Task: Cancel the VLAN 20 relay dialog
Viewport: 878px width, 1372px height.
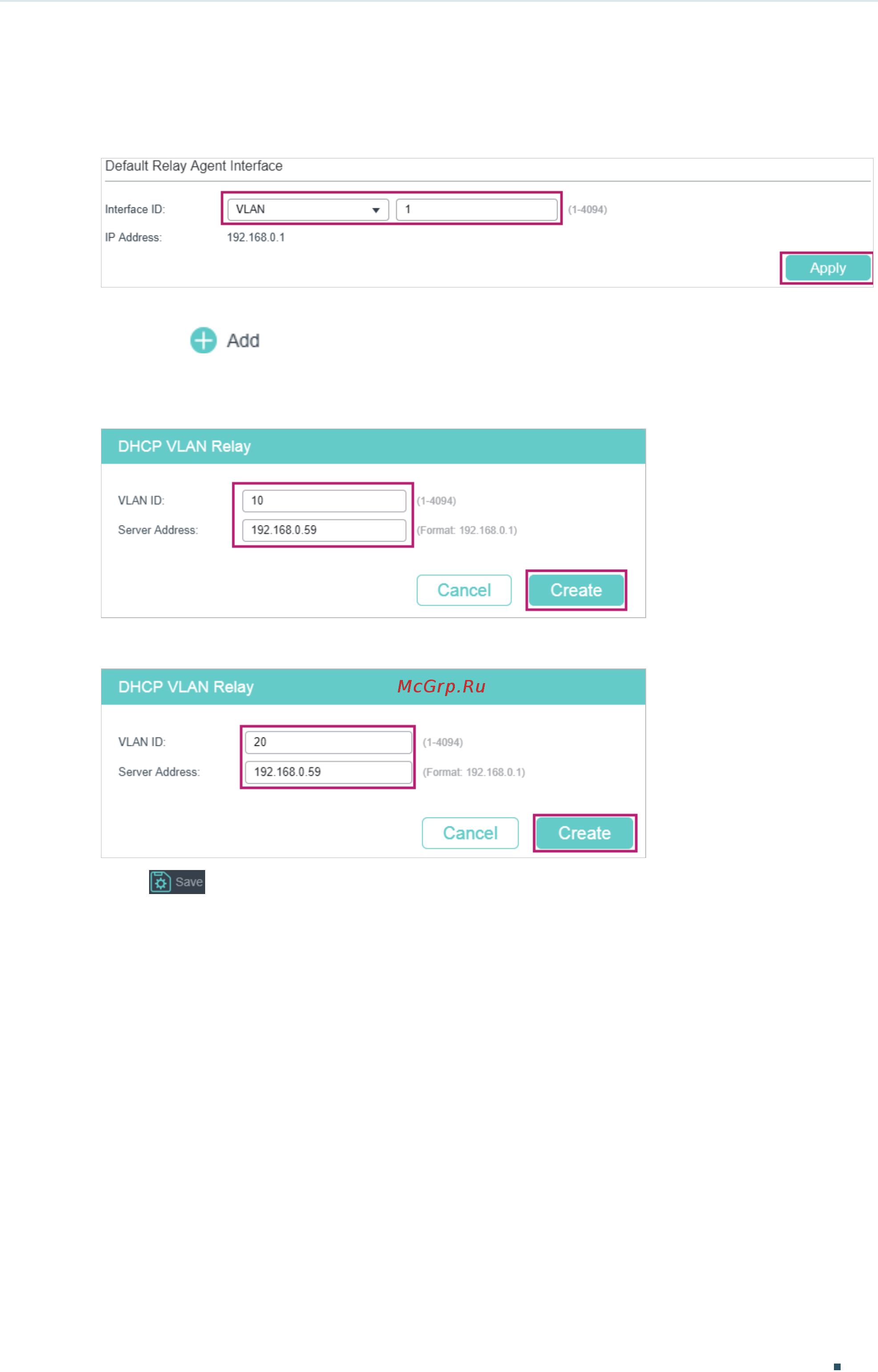Action: pyautogui.click(x=470, y=833)
